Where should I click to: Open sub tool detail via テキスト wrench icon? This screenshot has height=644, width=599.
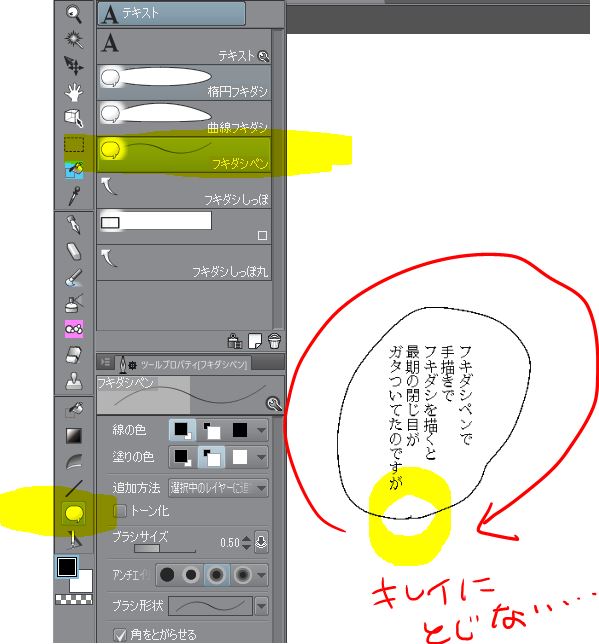click(263, 56)
